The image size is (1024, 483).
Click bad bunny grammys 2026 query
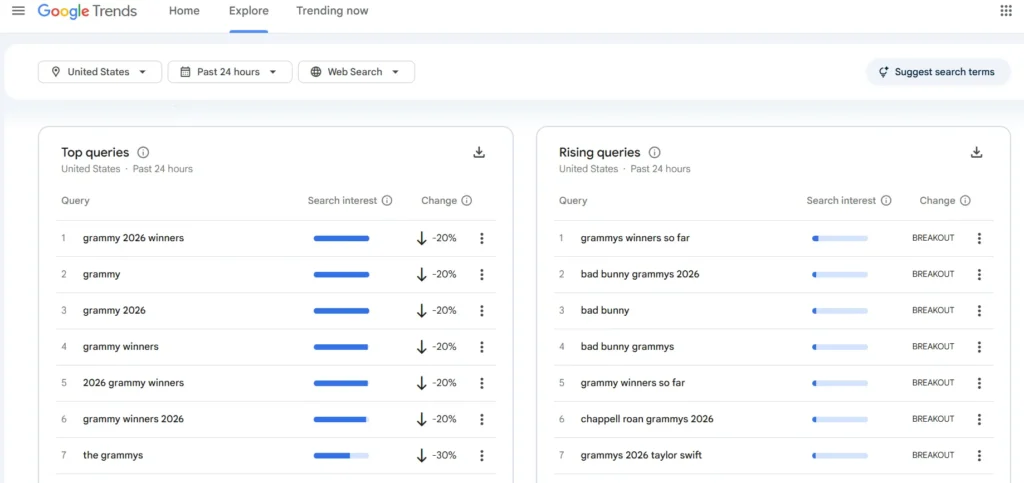click(x=640, y=275)
